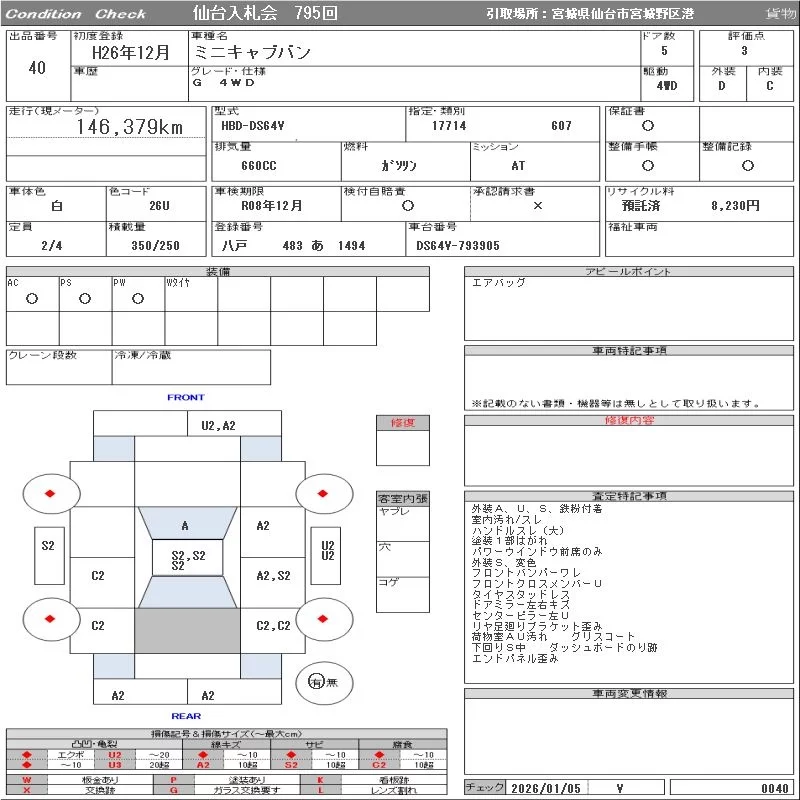The image size is (800, 800).
Task: Click the Condition Check header title
Action: click(x=77, y=14)
